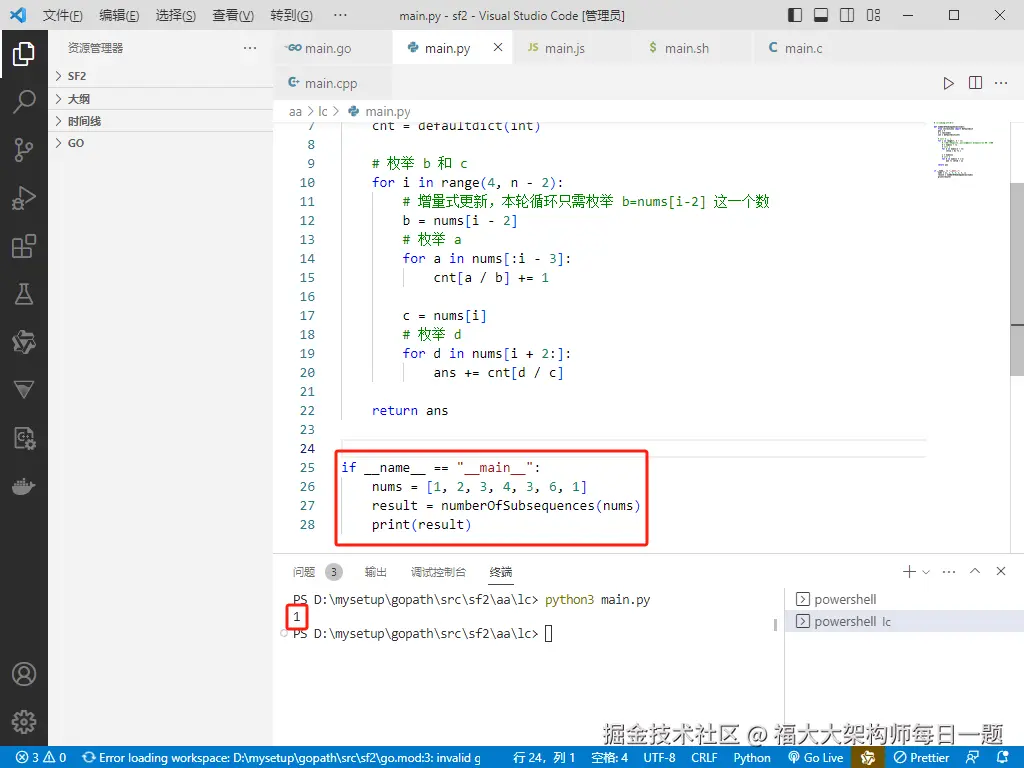
Task: Open the Source Control view icon
Action: [x=24, y=150]
